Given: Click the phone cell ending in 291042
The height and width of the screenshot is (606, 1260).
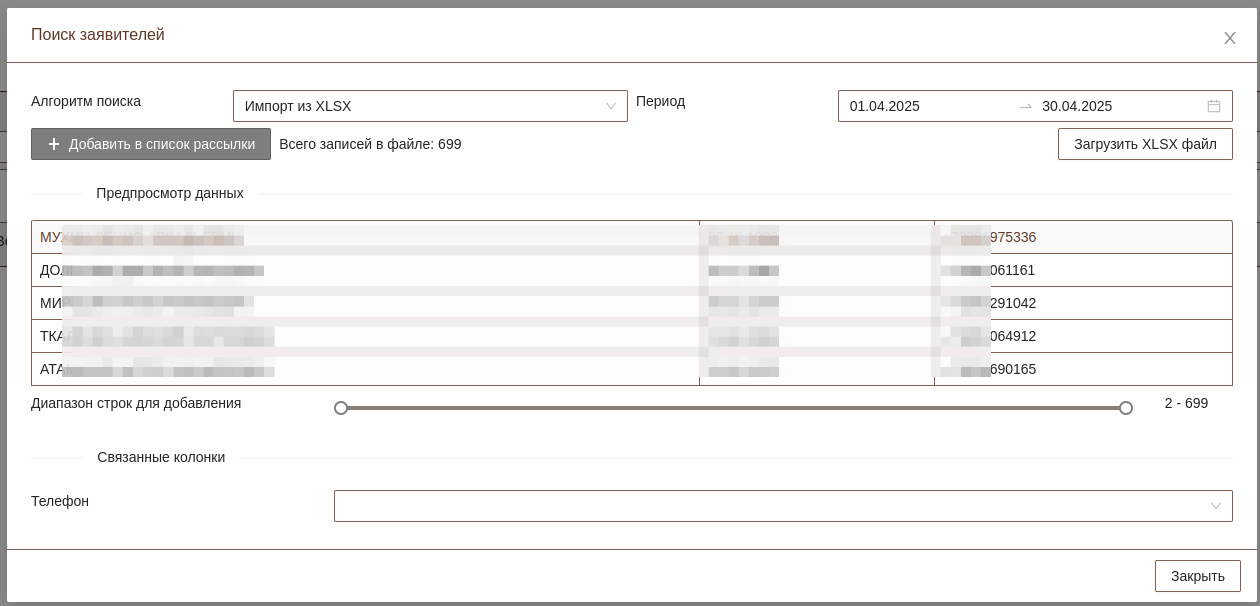Looking at the screenshot, I should [x=1083, y=303].
